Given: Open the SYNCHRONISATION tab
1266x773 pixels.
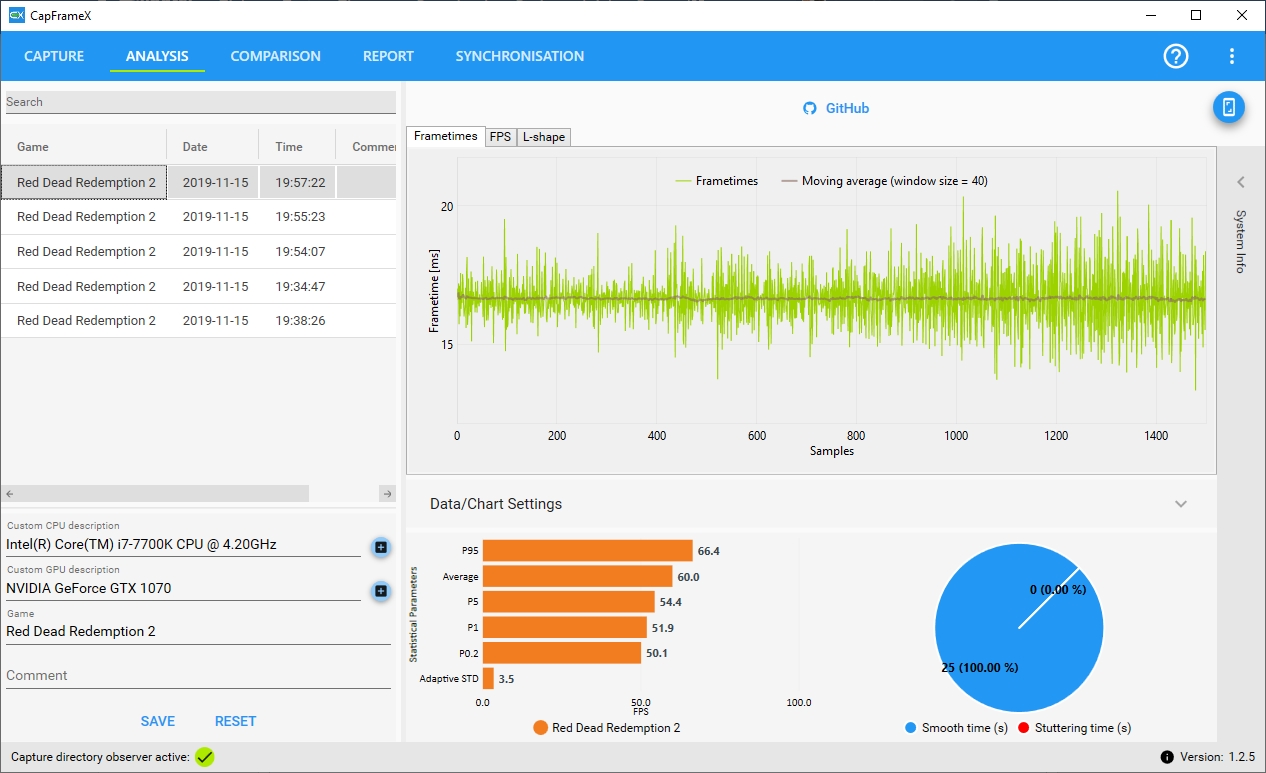Looking at the screenshot, I should click(520, 56).
